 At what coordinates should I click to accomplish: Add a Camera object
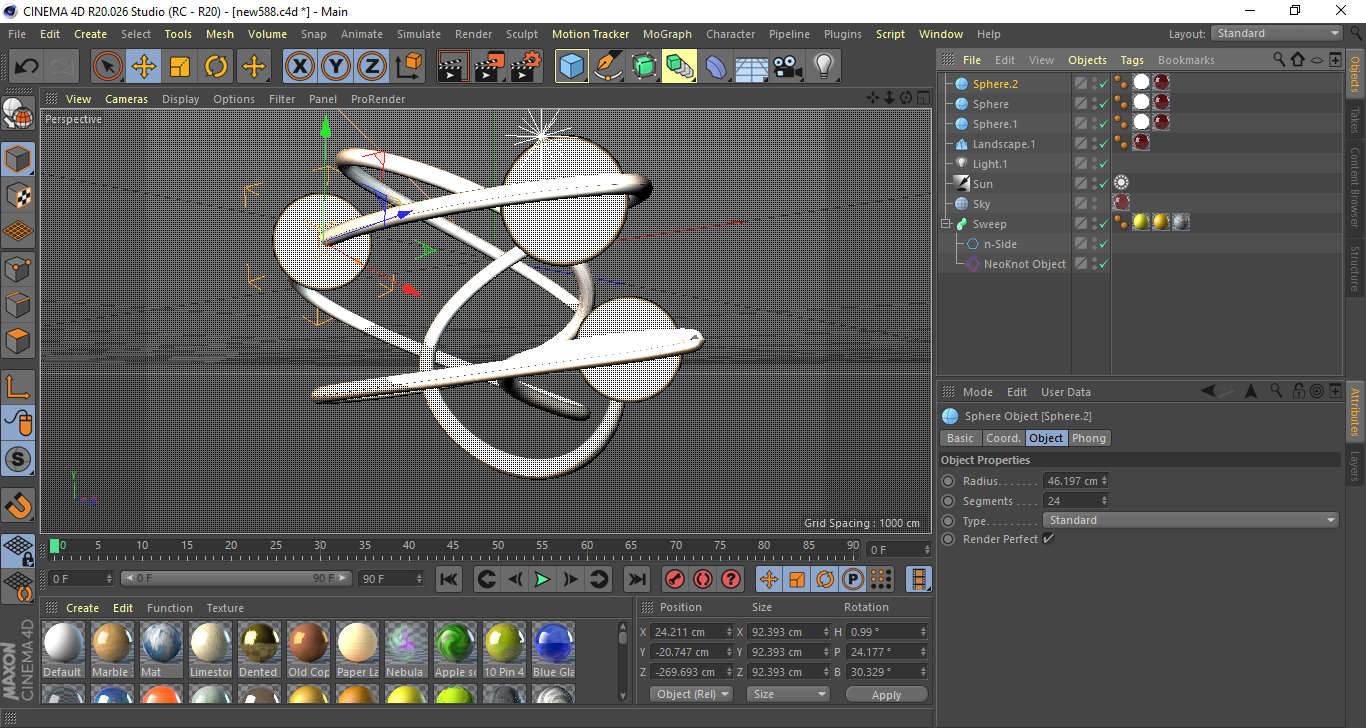(788, 67)
